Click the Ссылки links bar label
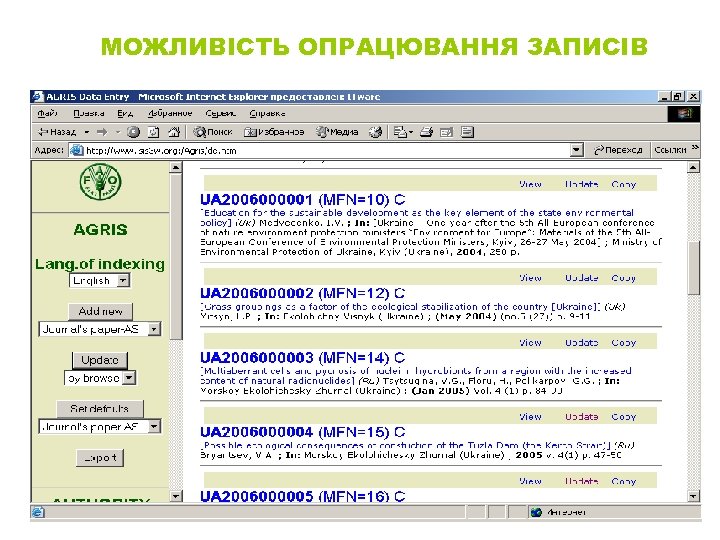The width and height of the screenshot is (720, 540). point(670,150)
